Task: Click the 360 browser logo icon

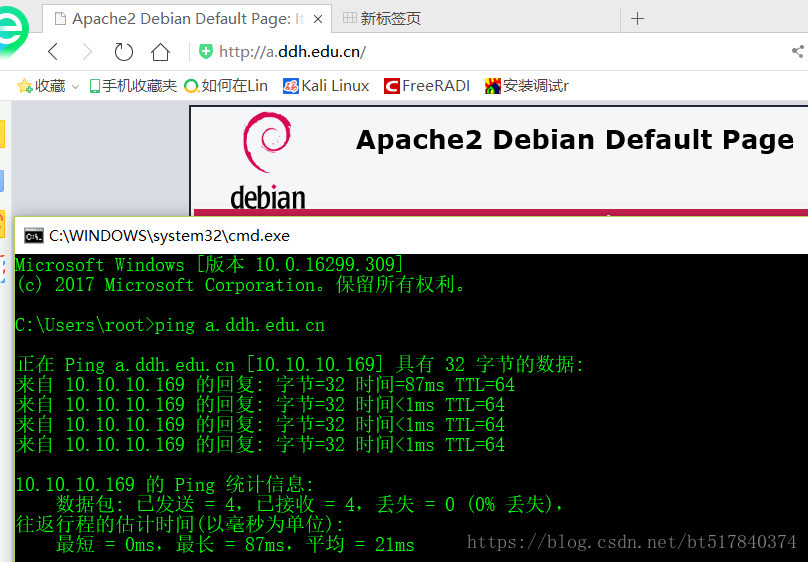Action: (x=13, y=32)
